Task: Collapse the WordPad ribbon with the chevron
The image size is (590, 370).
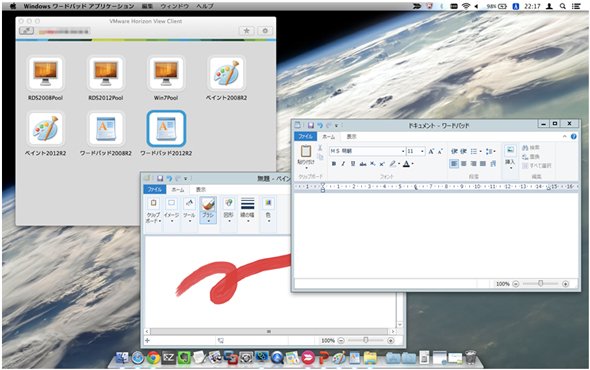Action: tap(564, 137)
